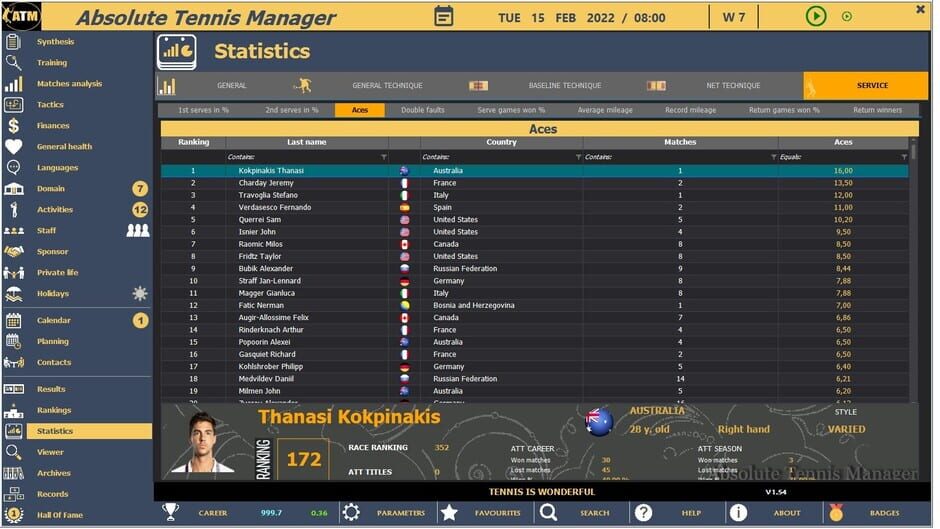Click the General health heart icon

(13, 147)
